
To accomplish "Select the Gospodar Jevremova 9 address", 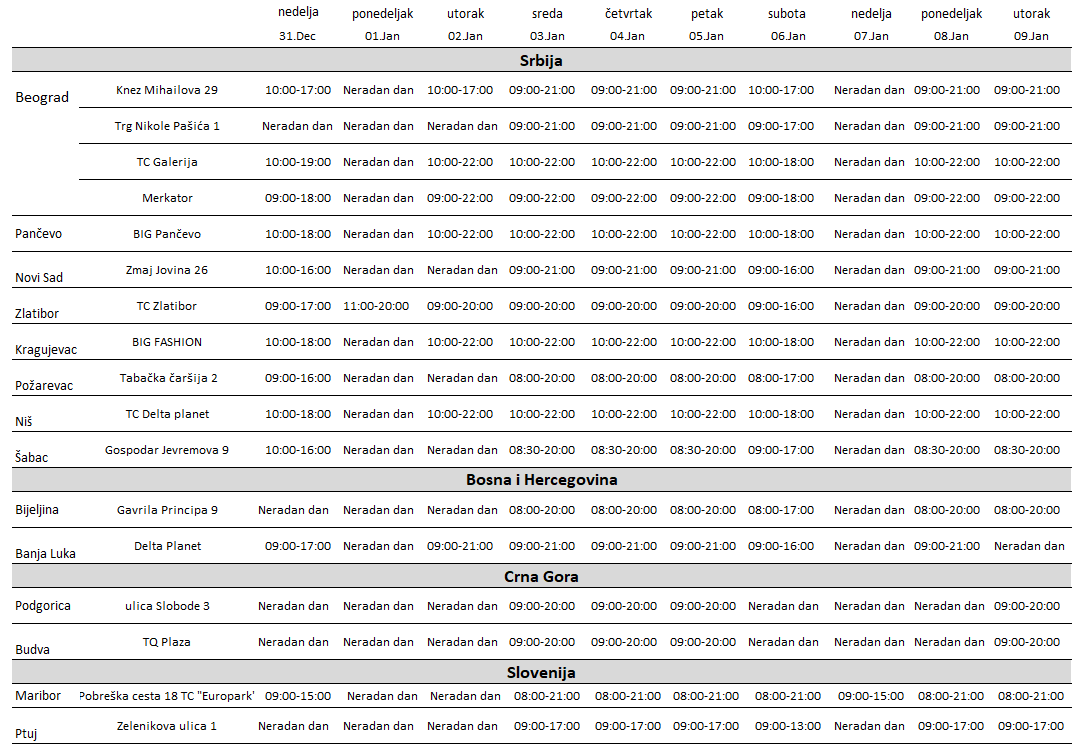I will (x=167, y=450).
